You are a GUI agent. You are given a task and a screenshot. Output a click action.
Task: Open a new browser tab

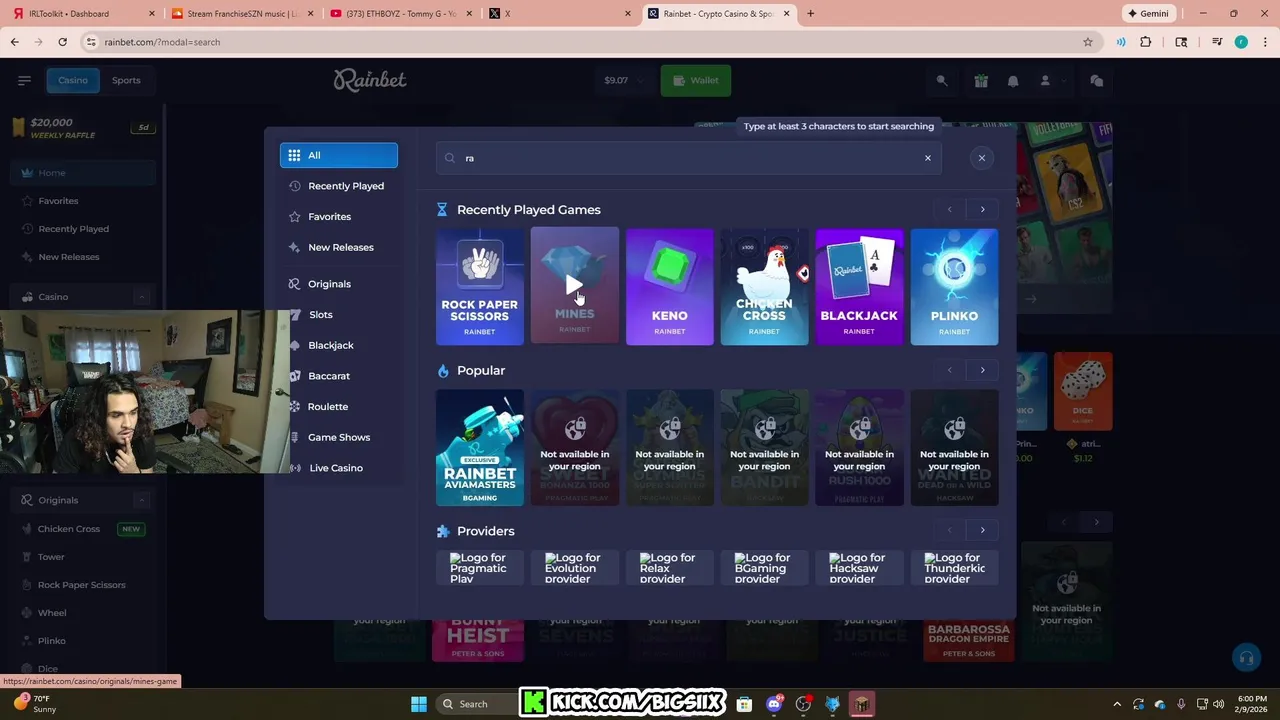(x=810, y=14)
